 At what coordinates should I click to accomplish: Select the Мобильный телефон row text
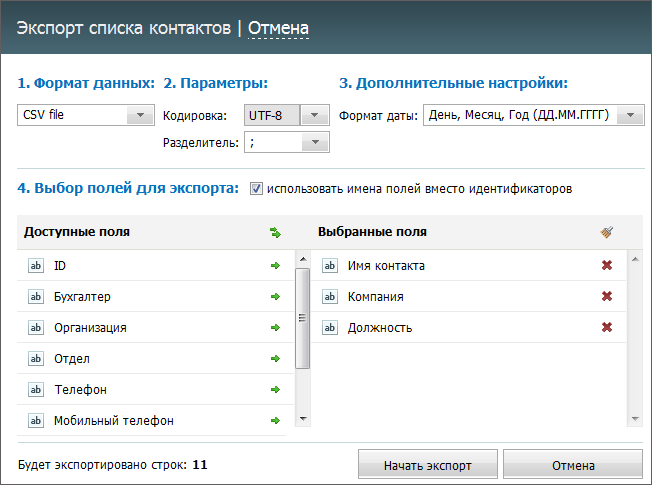point(114,421)
